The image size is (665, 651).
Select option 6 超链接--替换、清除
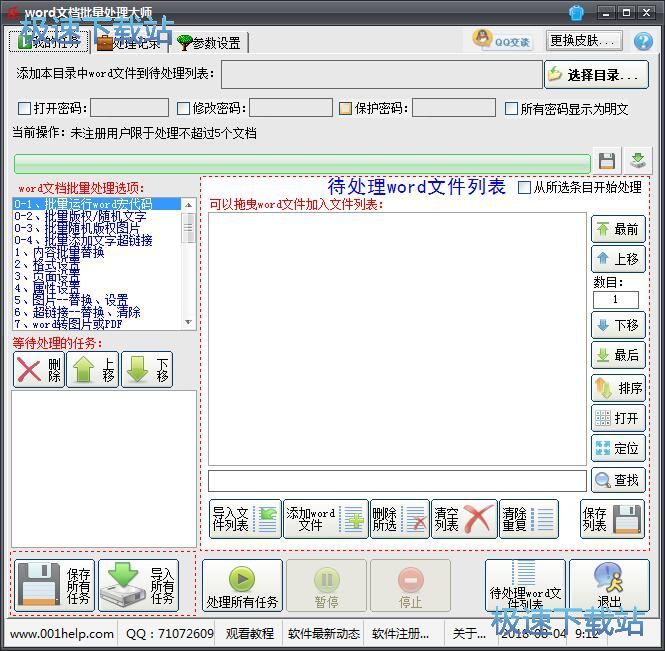click(x=97, y=312)
